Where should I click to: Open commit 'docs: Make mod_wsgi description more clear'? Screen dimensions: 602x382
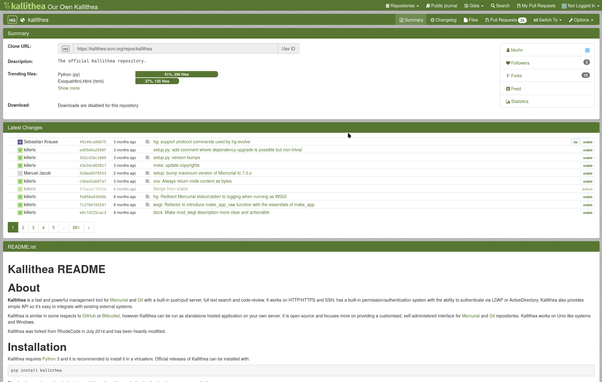tap(211, 213)
